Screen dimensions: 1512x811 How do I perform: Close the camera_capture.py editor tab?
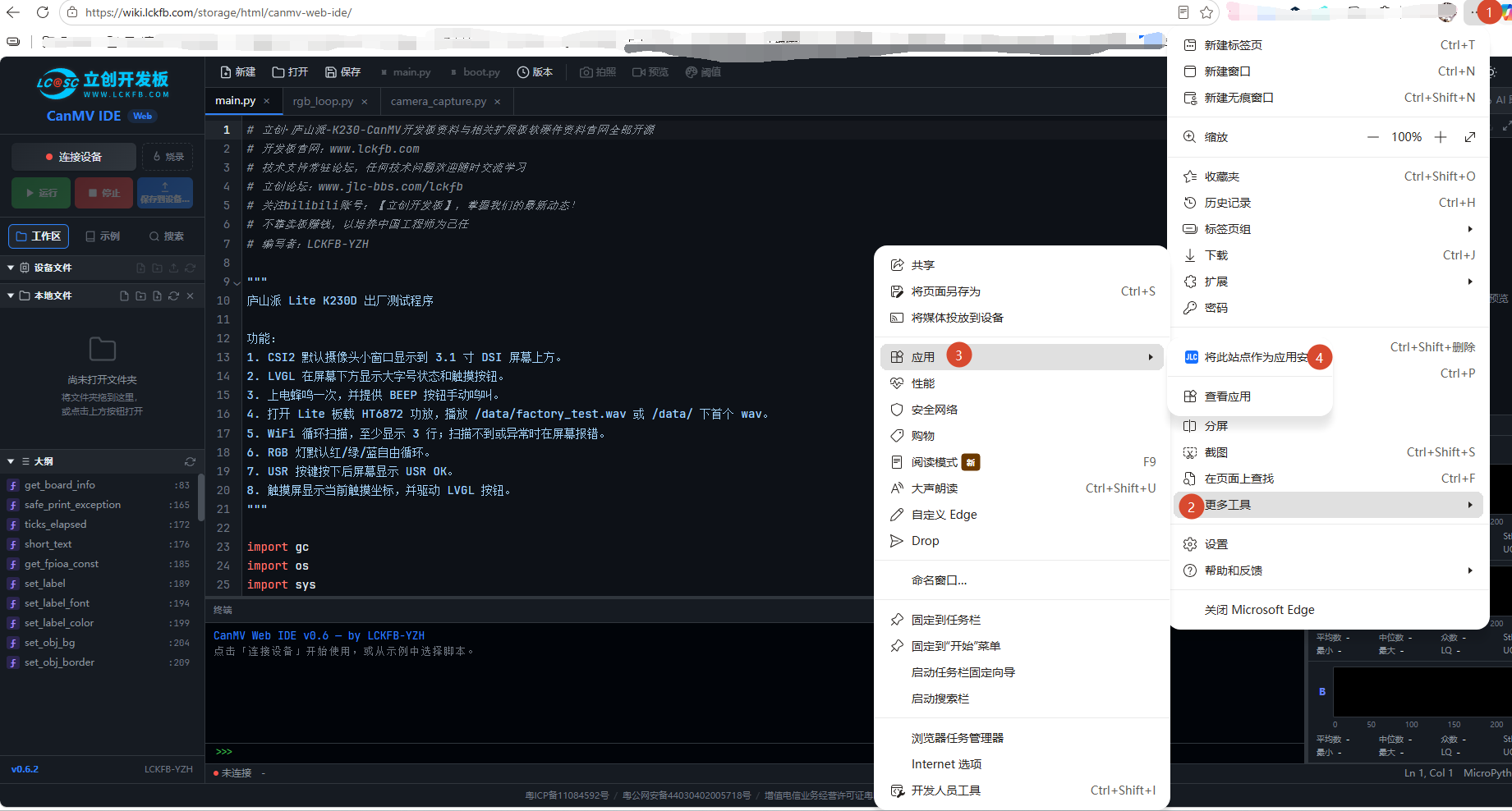[x=498, y=102]
